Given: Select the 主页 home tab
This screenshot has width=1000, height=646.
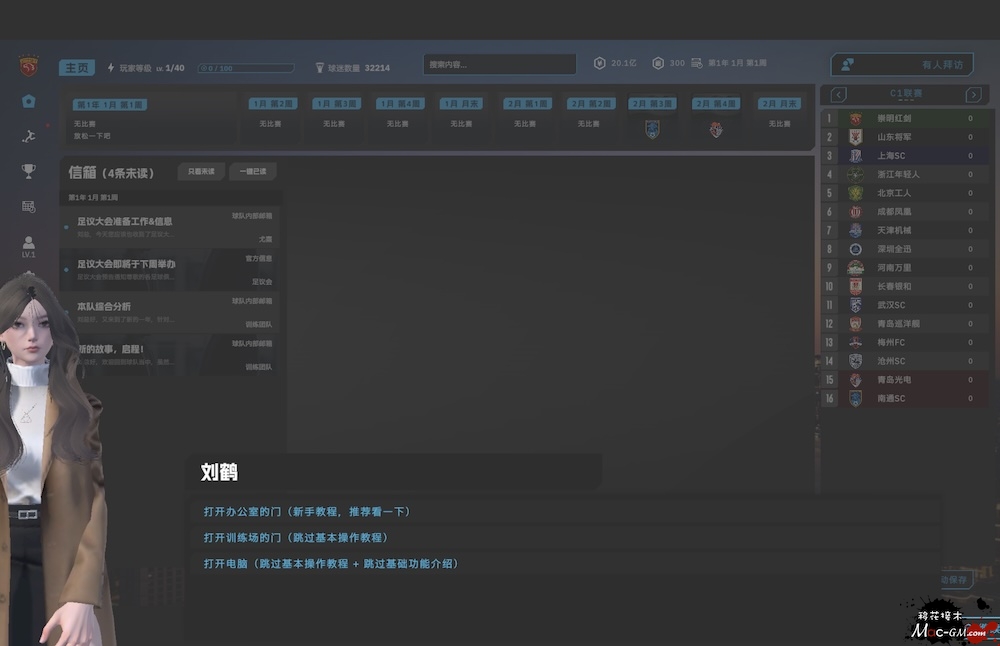Looking at the screenshot, I should (x=77, y=68).
